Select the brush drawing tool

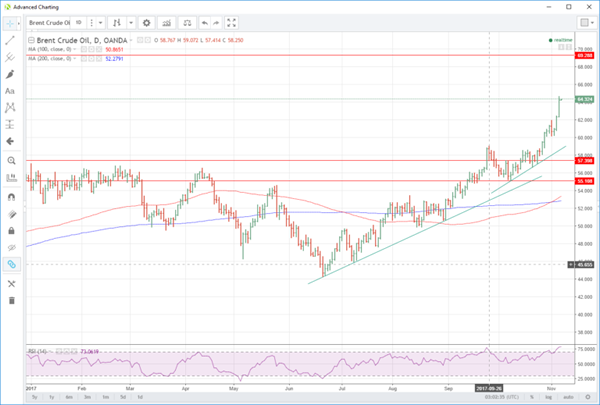(x=11, y=73)
